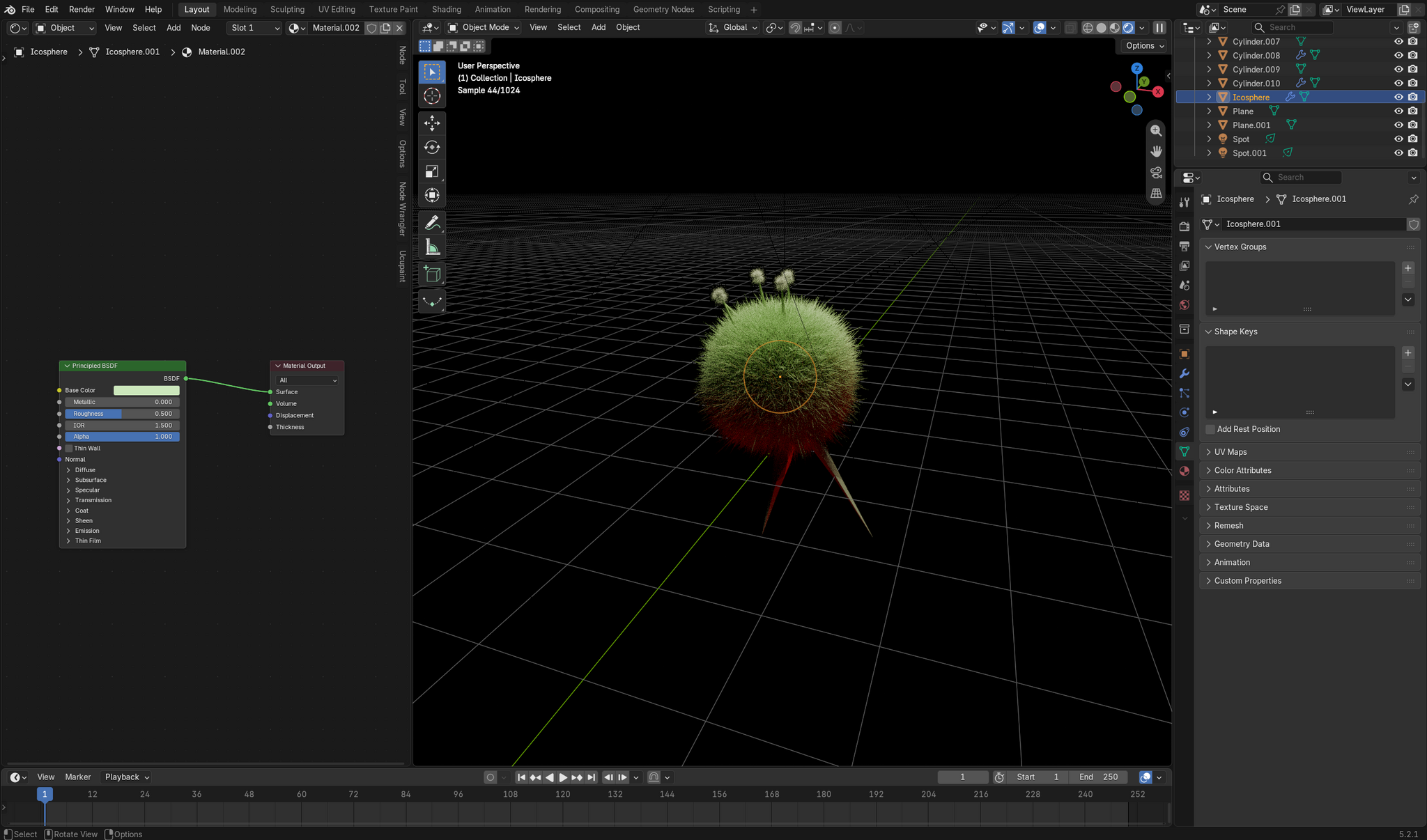Switch to rendered viewport shading
The height and width of the screenshot is (840, 1427).
(x=1128, y=28)
